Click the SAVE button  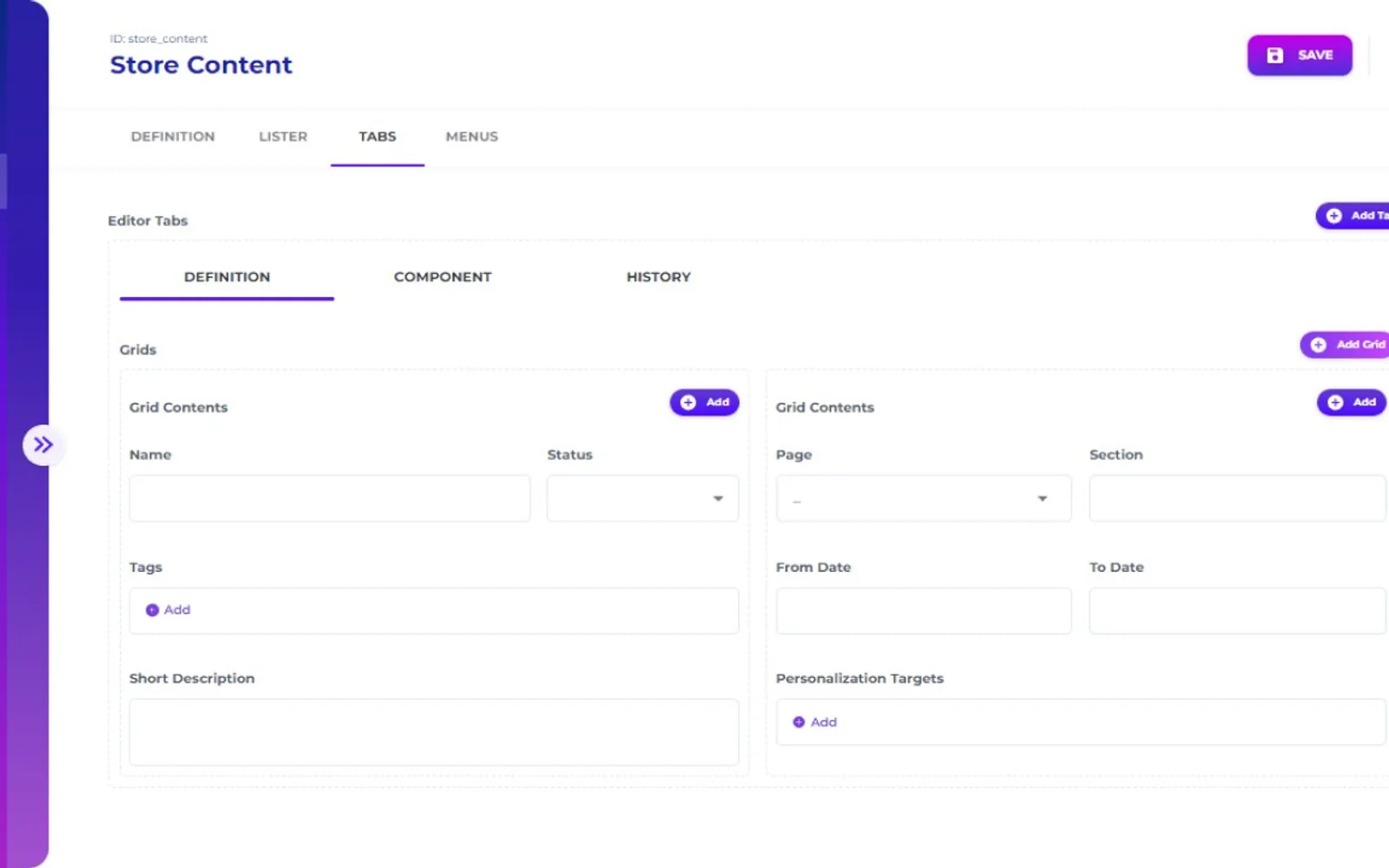tap(1300, 56)
